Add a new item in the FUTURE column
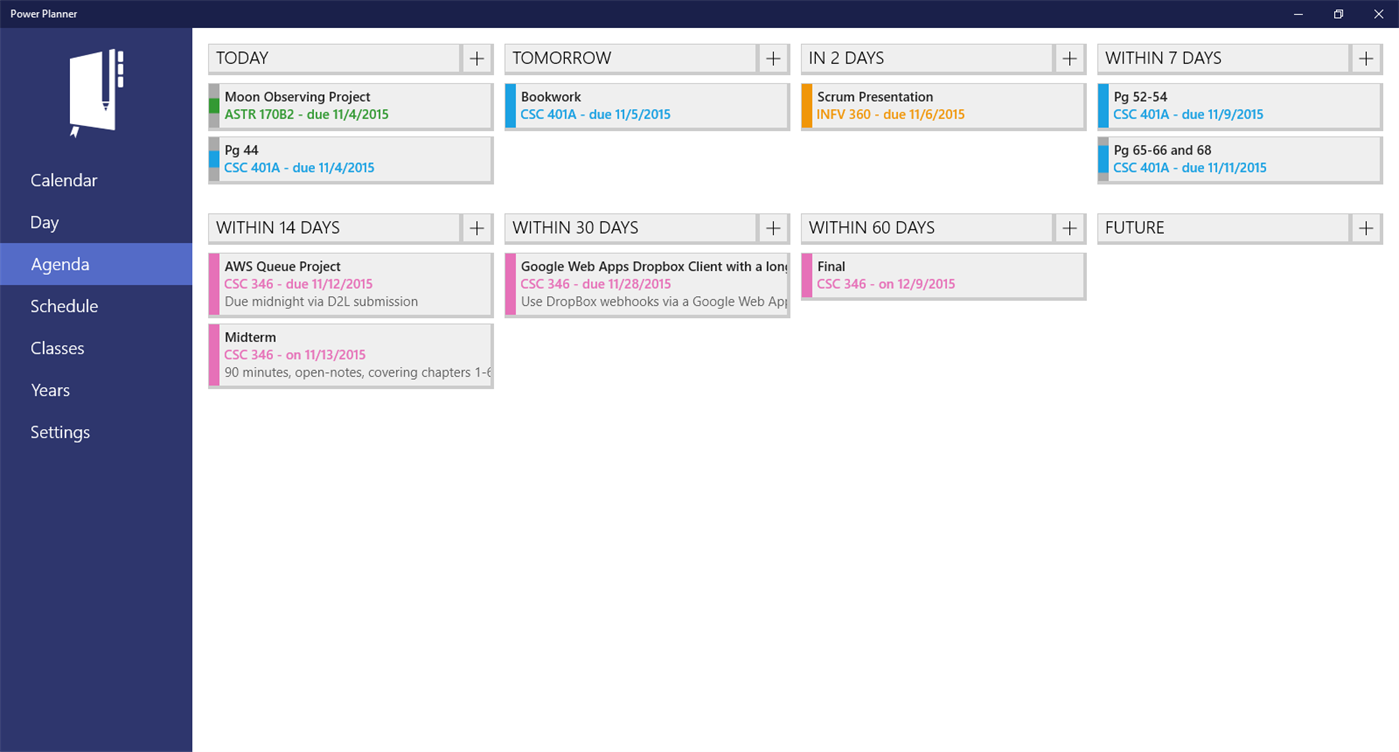The height and width of the screenshot is (752, 1399). tap(1366, 227)
